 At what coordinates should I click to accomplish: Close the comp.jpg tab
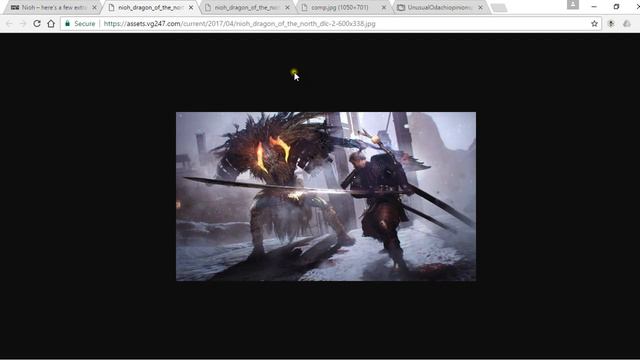click(x=384, y=7)
